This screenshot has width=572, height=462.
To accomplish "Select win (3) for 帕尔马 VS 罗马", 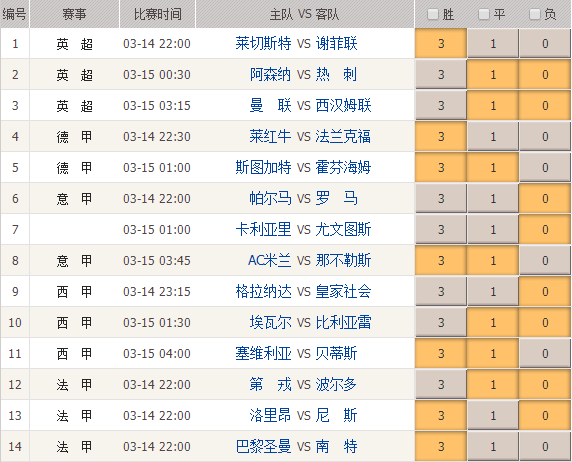I will click(x=441, y=199).
